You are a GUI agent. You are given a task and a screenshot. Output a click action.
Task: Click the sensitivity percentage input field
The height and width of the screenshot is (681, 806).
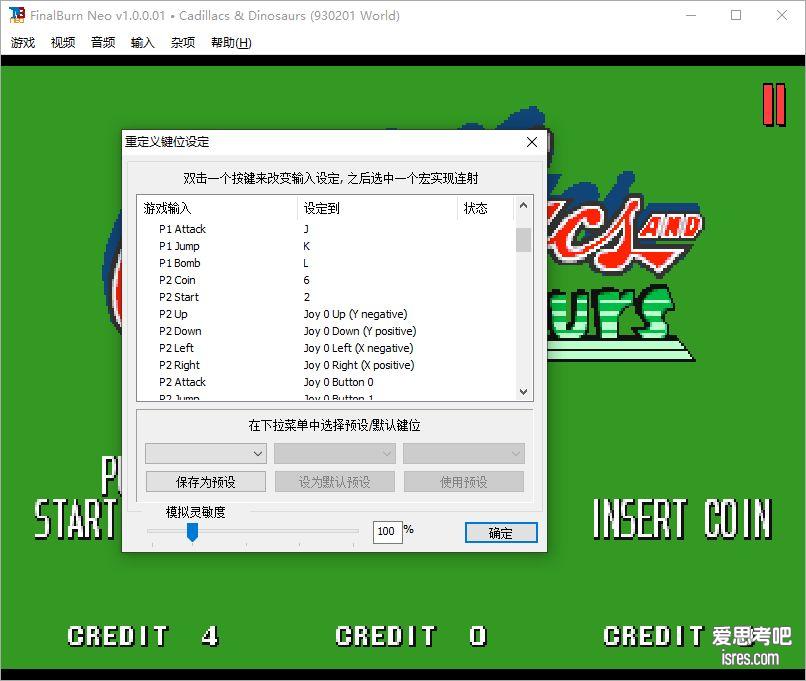(387, 531)
